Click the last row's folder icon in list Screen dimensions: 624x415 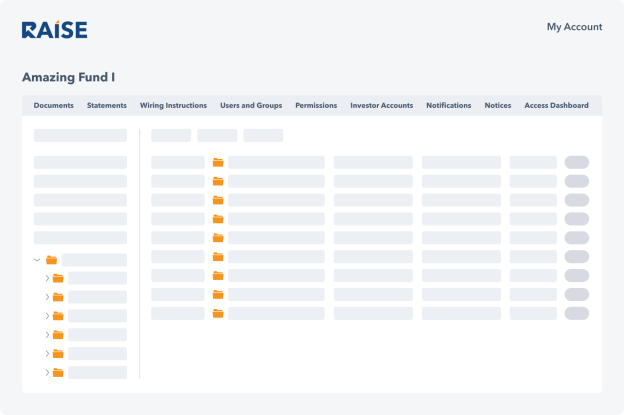pos(218,313)
